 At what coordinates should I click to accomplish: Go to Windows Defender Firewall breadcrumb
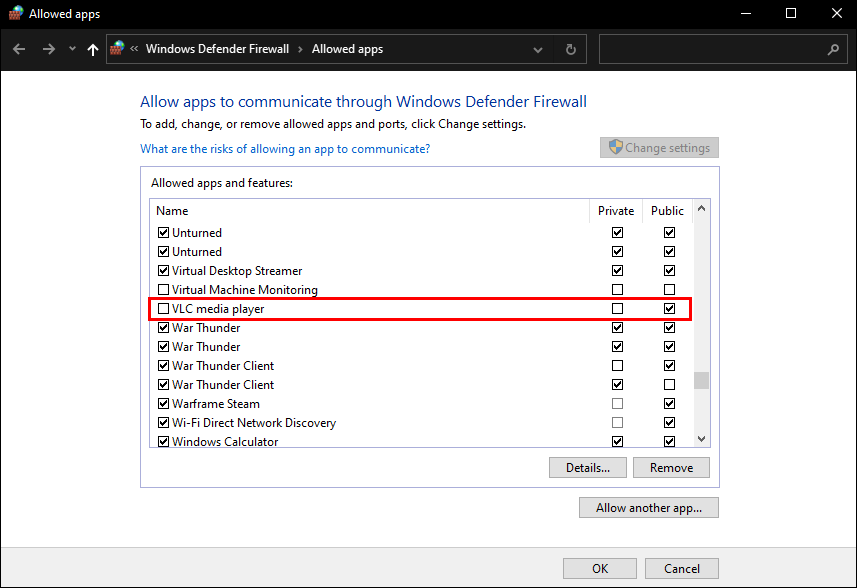[217, 49]
